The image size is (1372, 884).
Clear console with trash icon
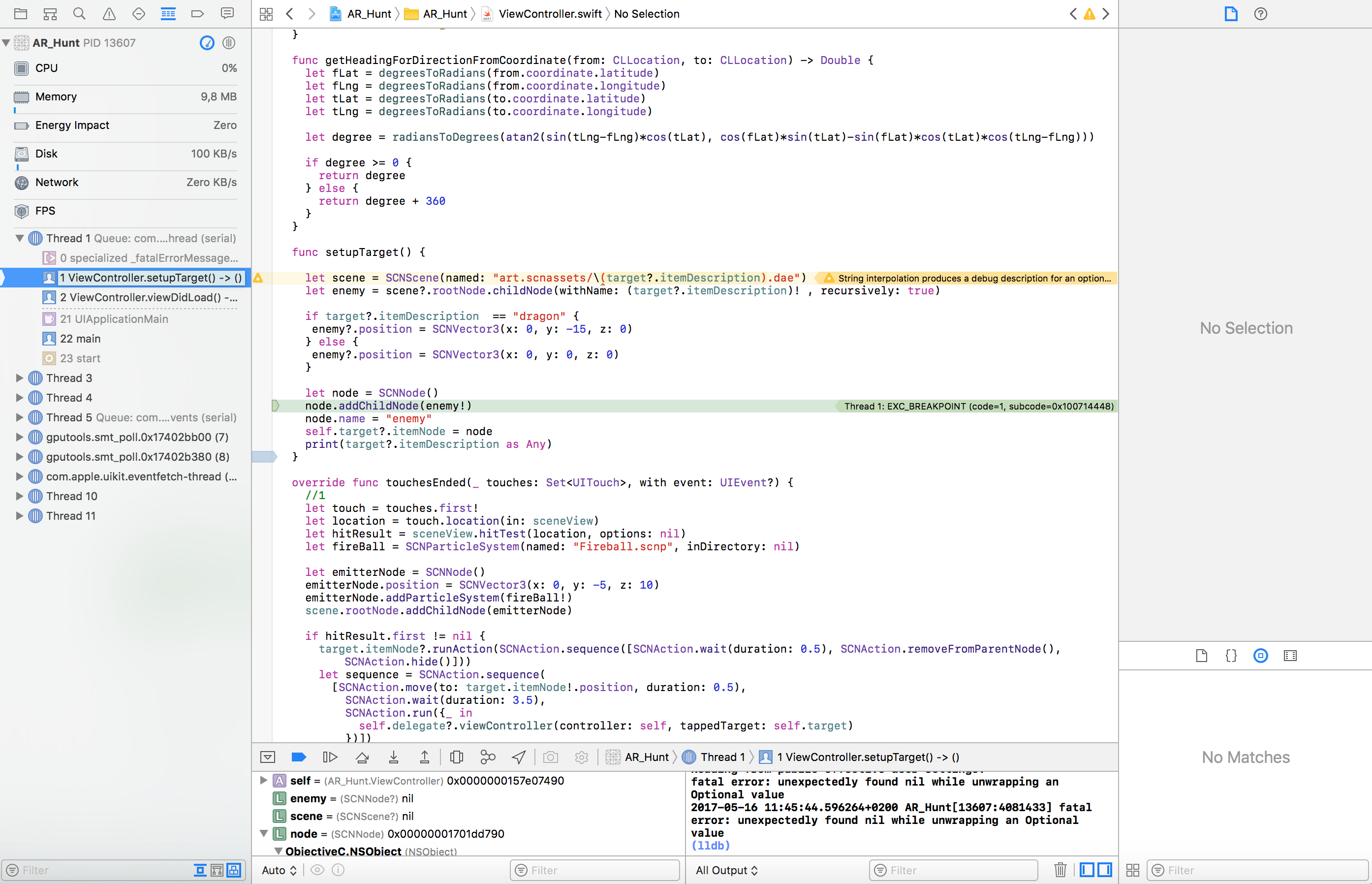click(x=1060, y=870)
